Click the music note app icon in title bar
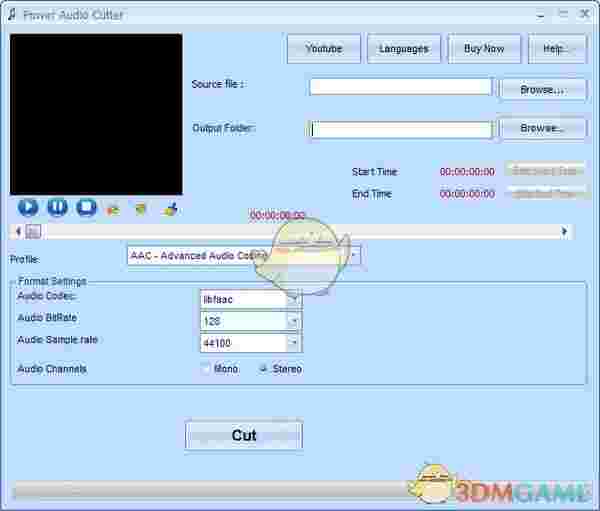Image resolution: width=600 pixels, height=511 pixels. point(13,15)
